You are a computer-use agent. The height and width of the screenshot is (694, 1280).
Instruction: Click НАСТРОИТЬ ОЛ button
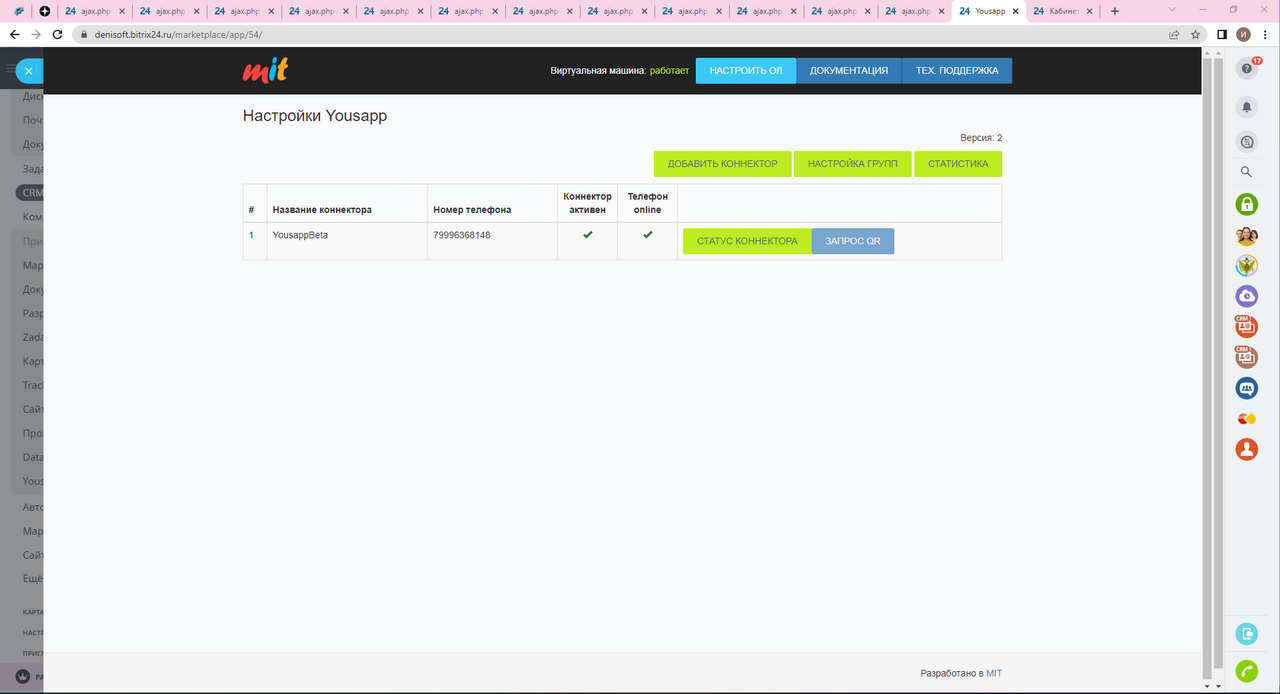point(746,70)
